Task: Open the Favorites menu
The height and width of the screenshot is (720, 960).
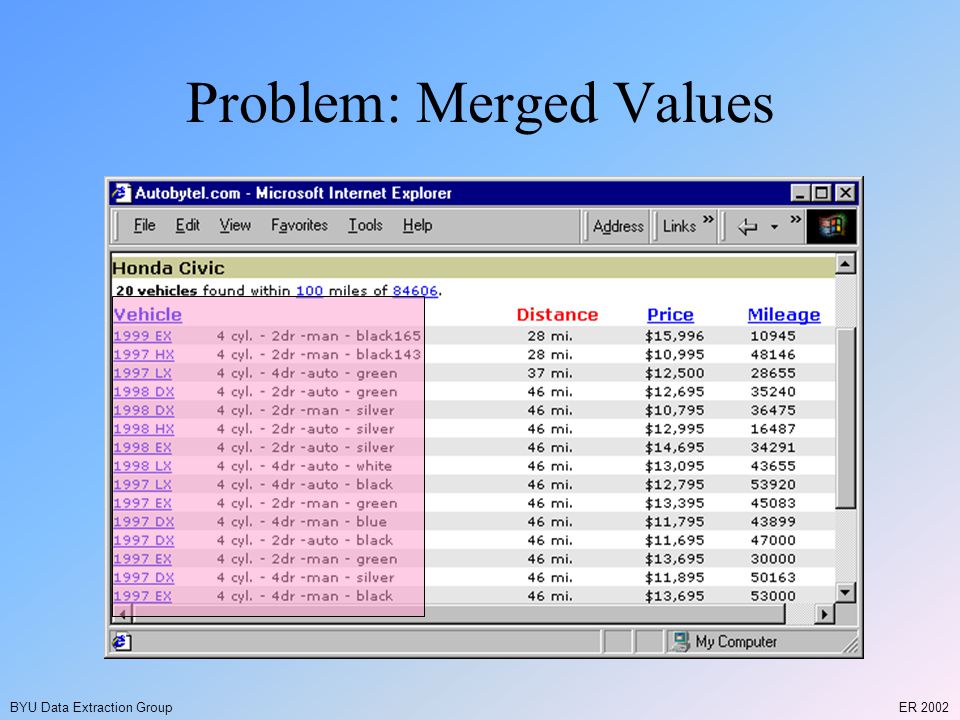Action: coord(299,225)
